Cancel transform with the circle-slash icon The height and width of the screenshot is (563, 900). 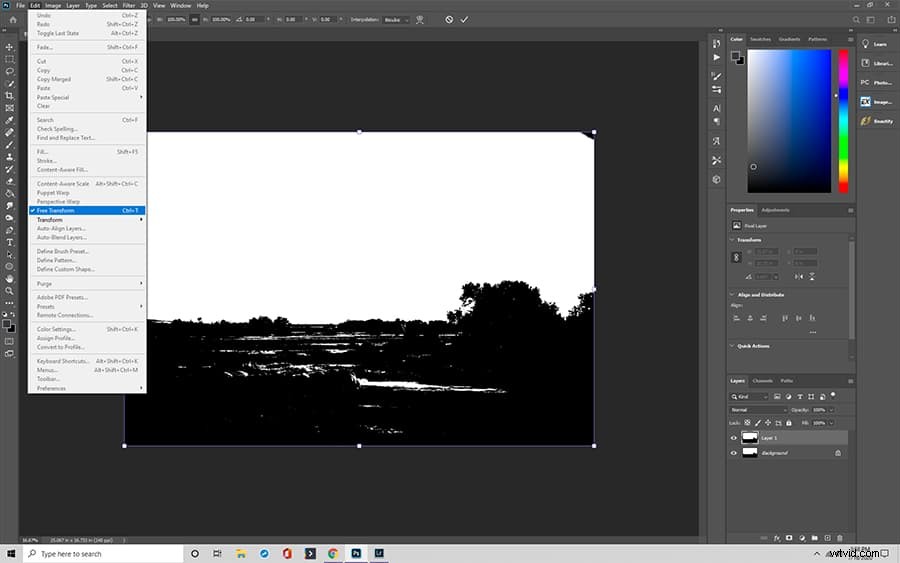(x=449, y=20)
